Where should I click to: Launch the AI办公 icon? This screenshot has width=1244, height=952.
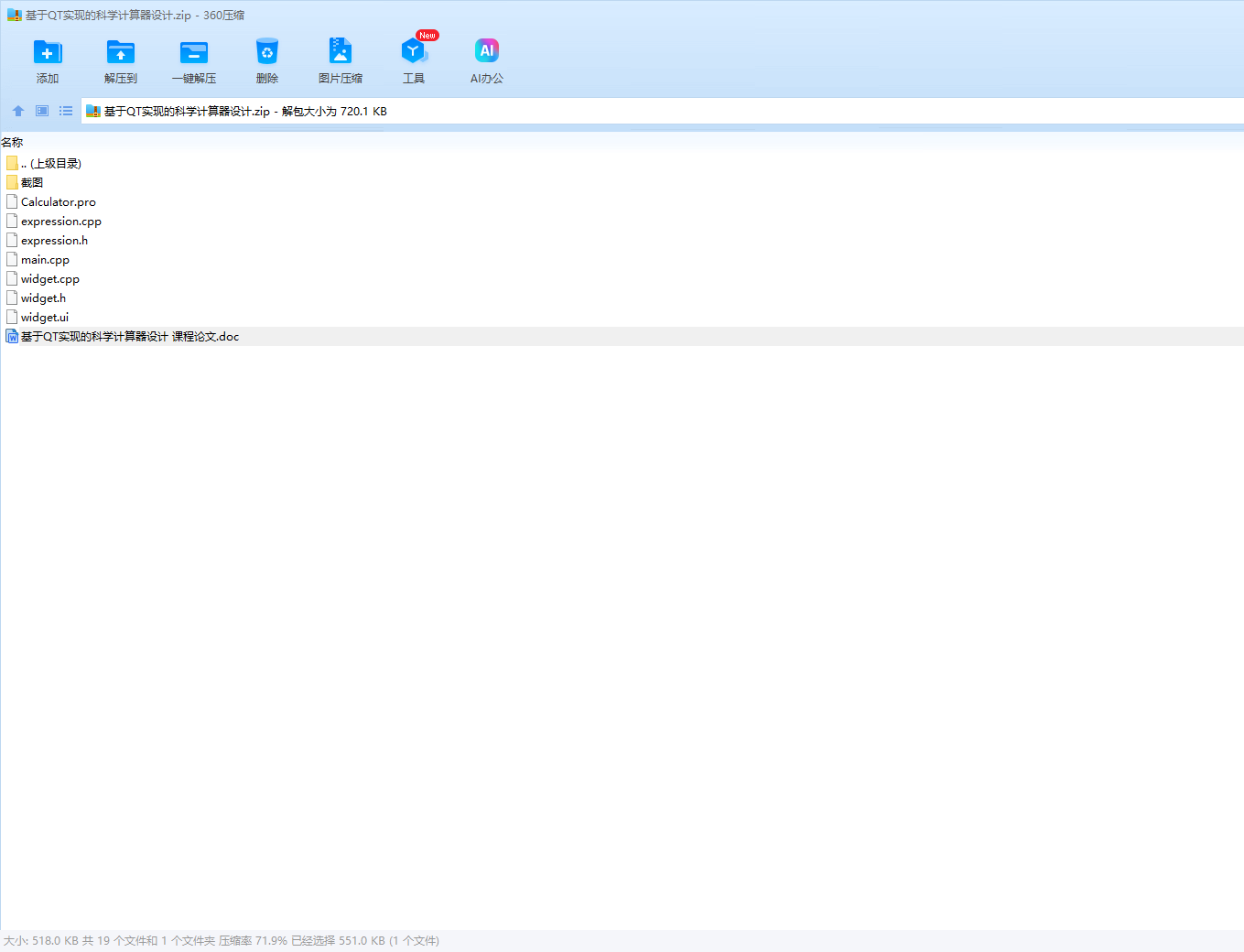point(487,50)
